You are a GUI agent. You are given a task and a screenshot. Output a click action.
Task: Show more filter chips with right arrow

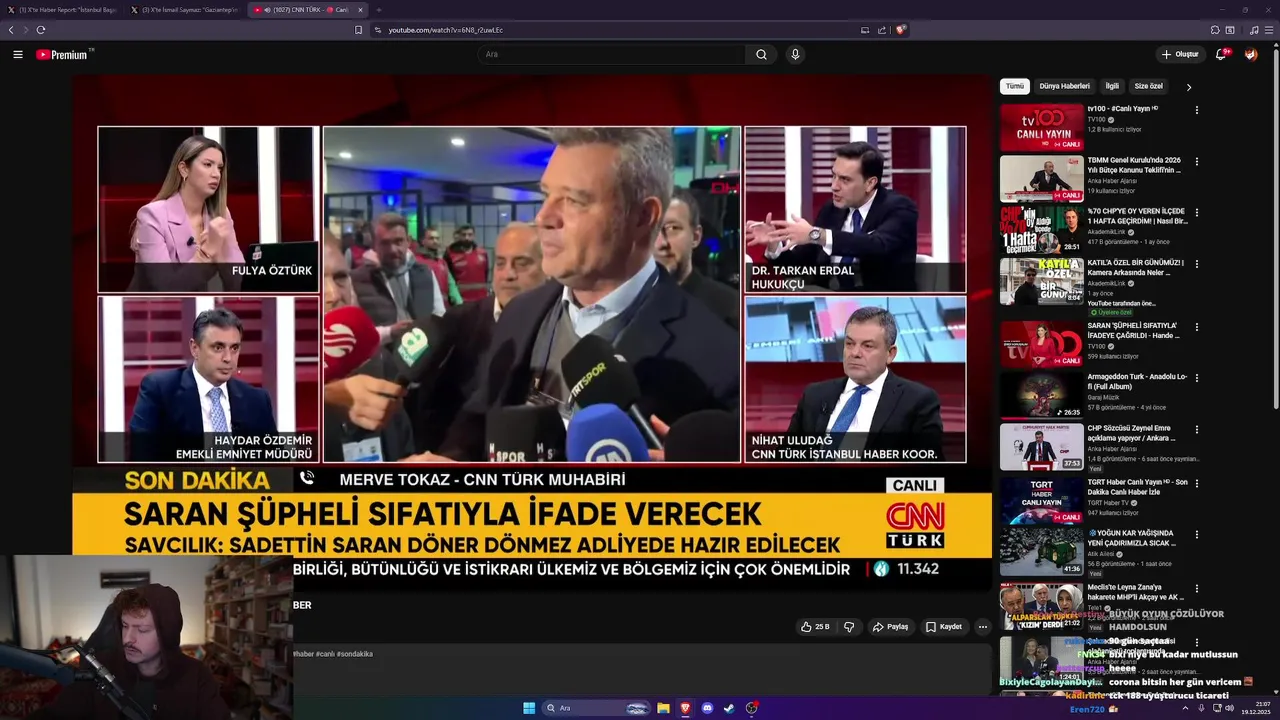[1188, 87]
